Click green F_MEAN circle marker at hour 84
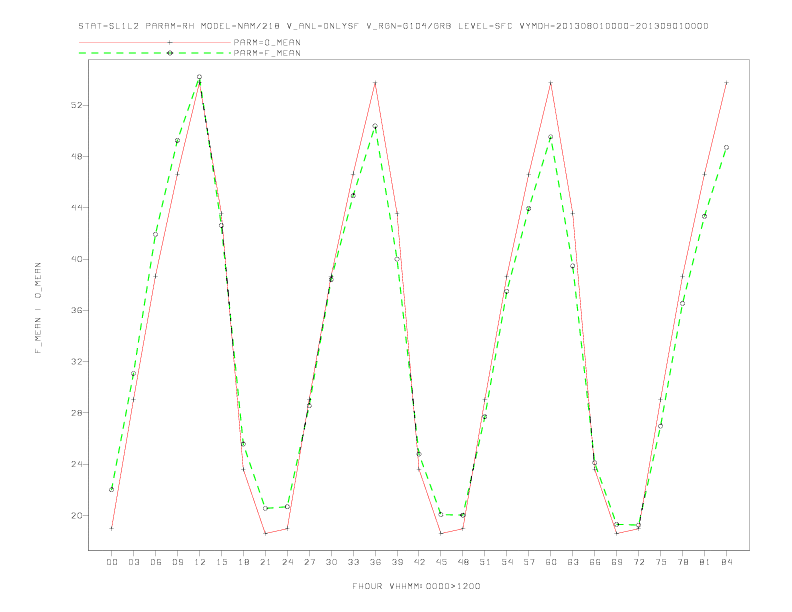The image size is (792, 612). pyautogui.click(x=726, y=147)
